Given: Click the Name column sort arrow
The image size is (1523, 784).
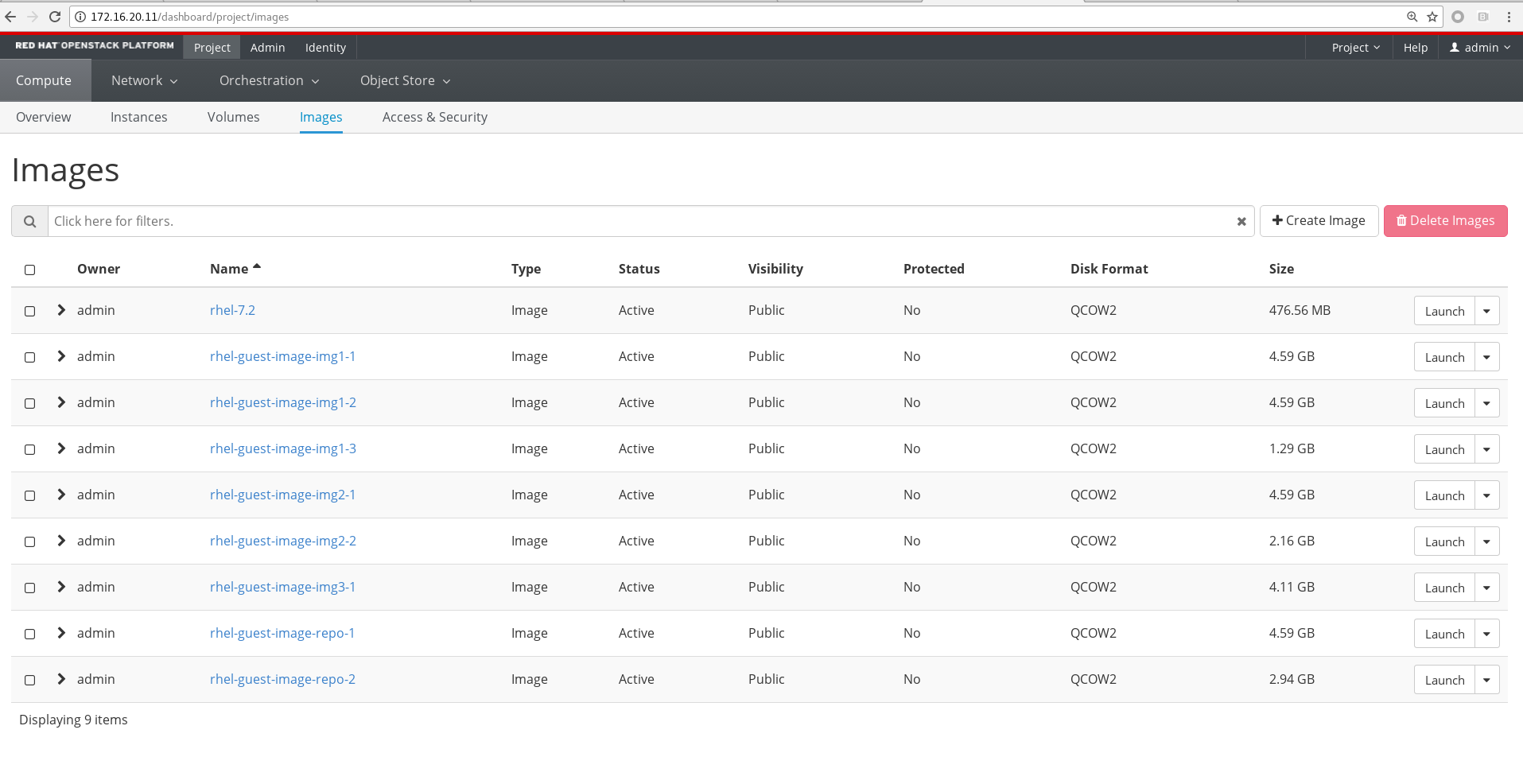Looking at the screenshot, I should point(257,267).
